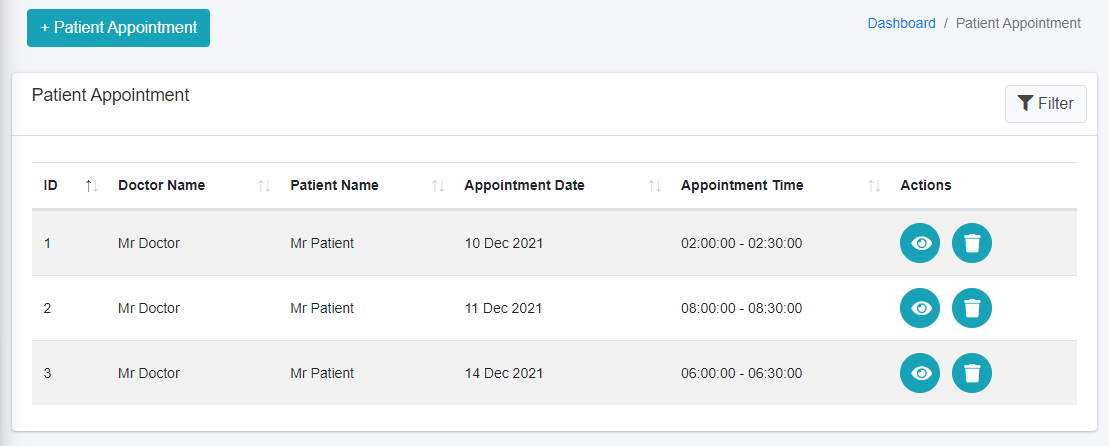Go to Dashboard breadcrumb link
Viewport: 1109px width, 446px height.
(x=901, y=23)
